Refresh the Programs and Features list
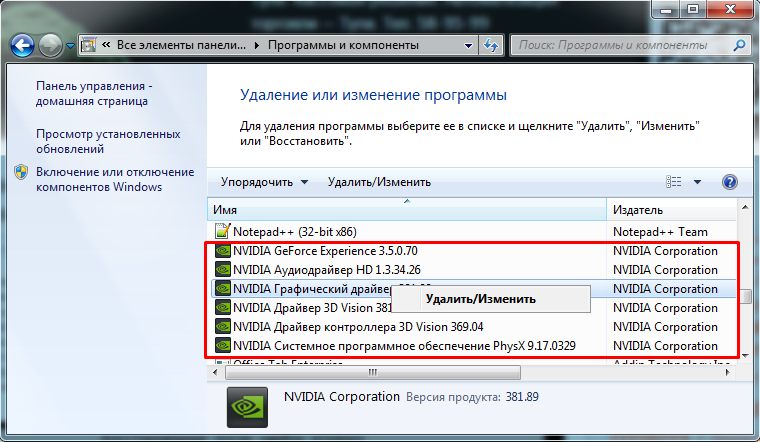Viewport: 760px width, 442px height. tap(491, 46)
